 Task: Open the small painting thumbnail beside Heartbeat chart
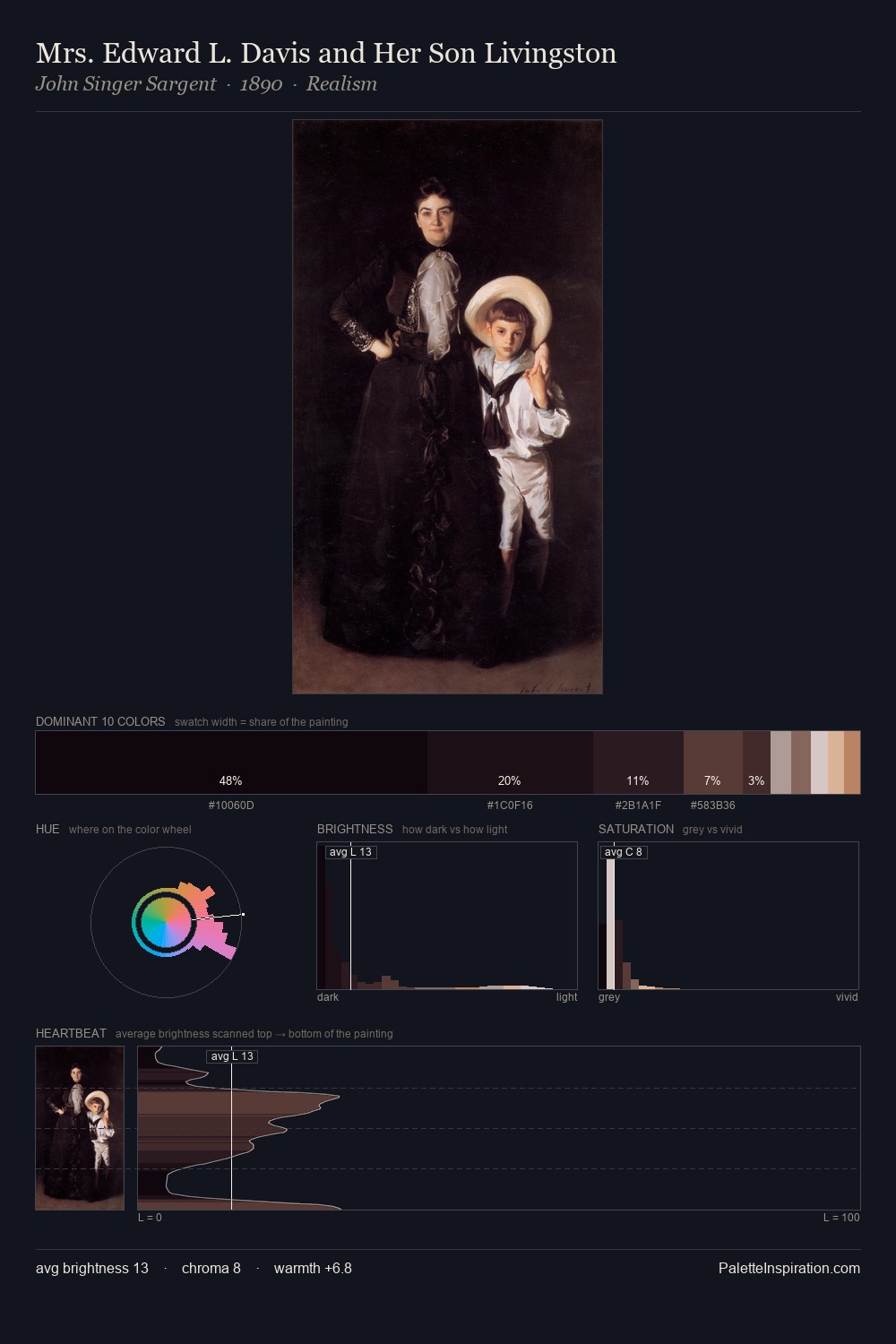[80, 1128]
